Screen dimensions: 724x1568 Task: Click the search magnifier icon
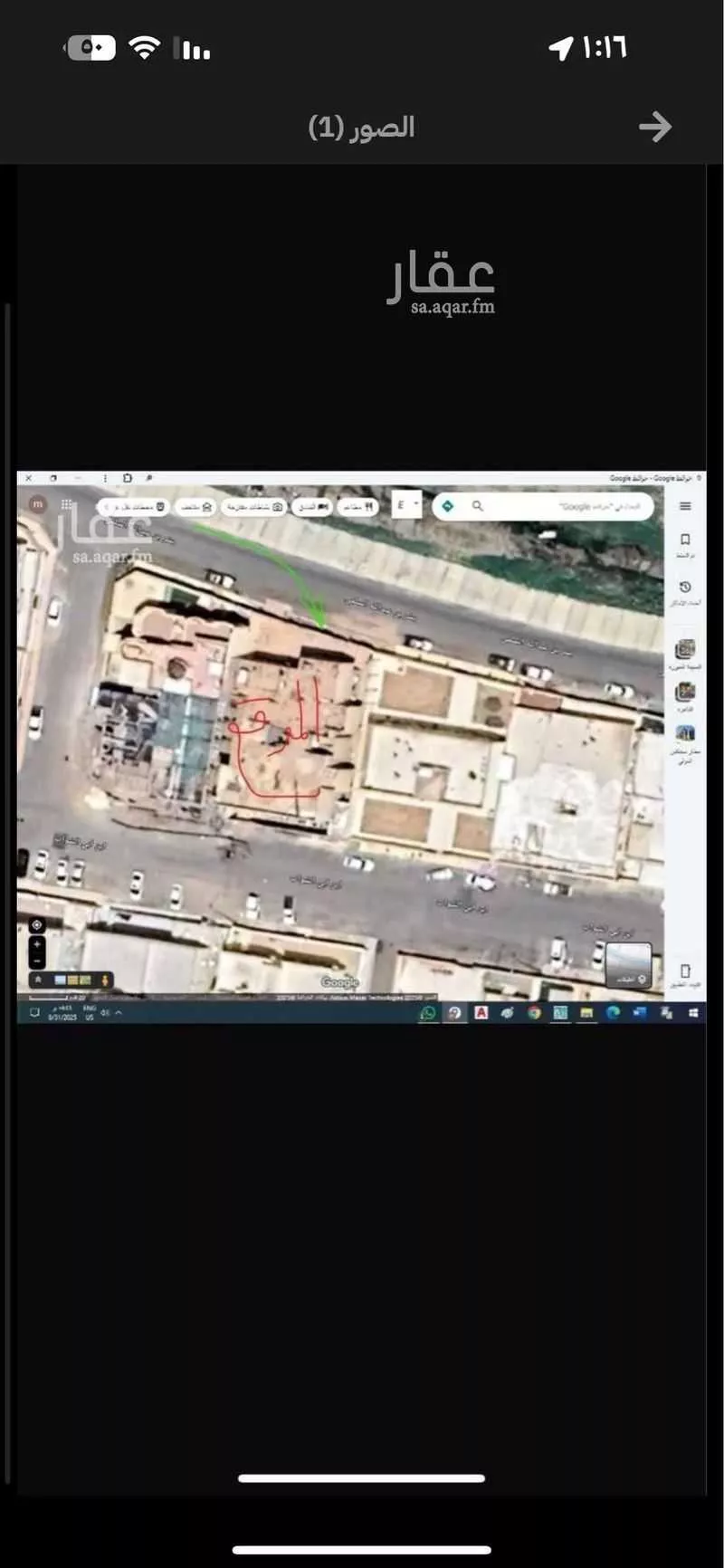(x=477, y=506)
